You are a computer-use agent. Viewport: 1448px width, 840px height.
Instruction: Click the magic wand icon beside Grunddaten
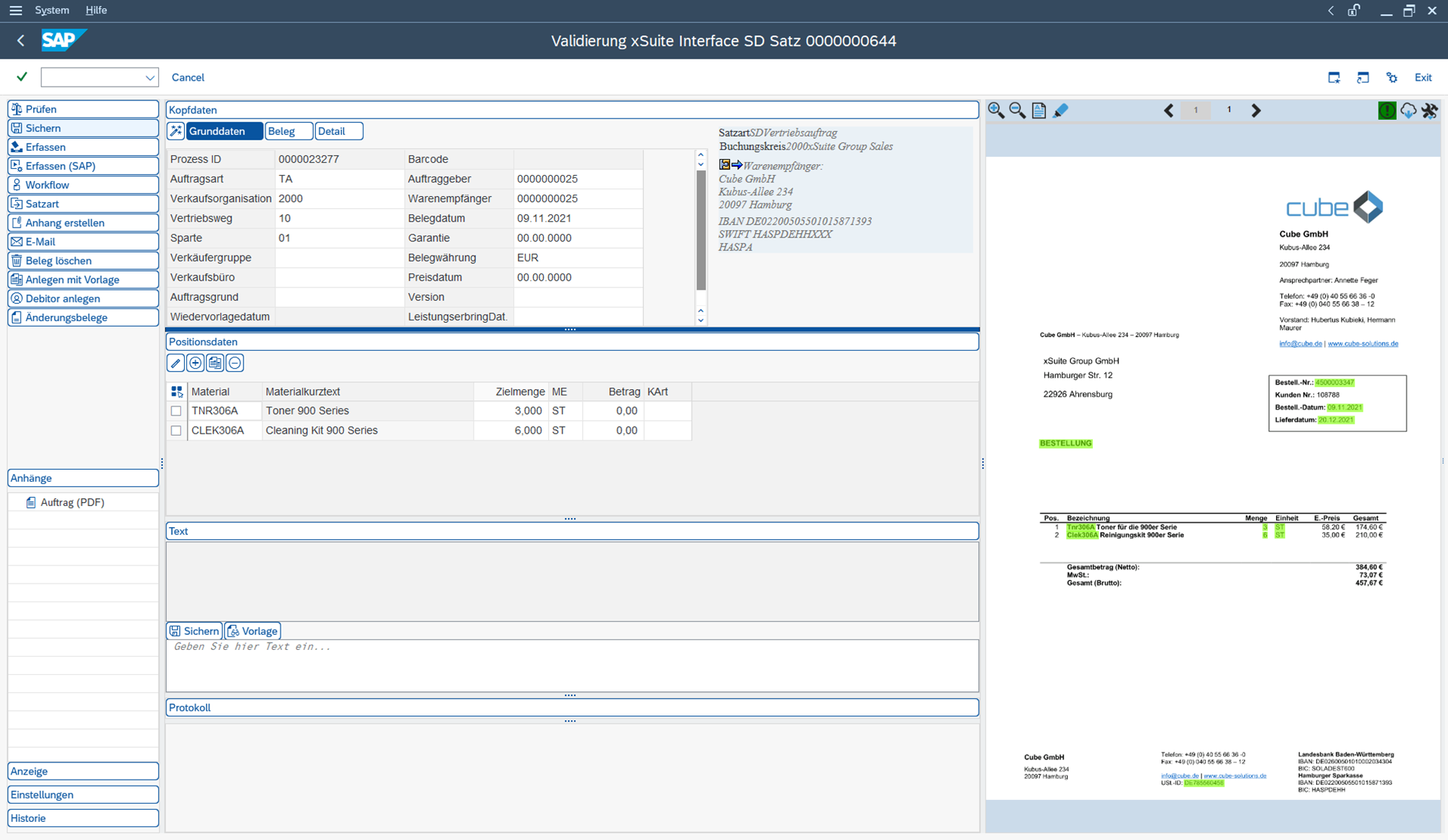click(x=176, y=131)
